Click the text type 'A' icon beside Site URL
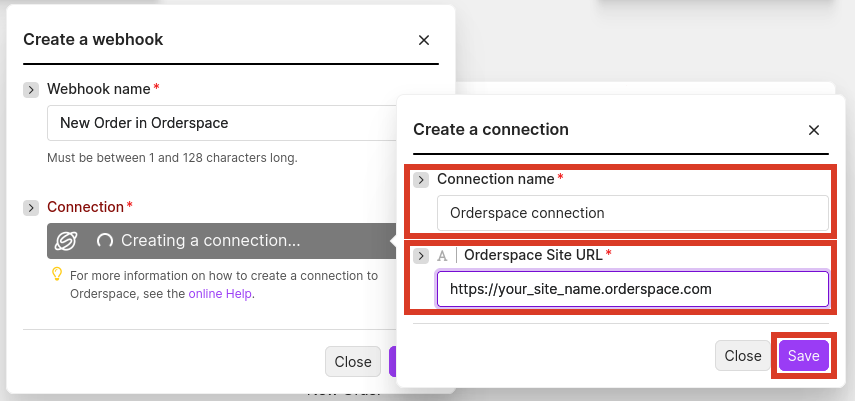The image size is (855, 401). tap(442, 256)
